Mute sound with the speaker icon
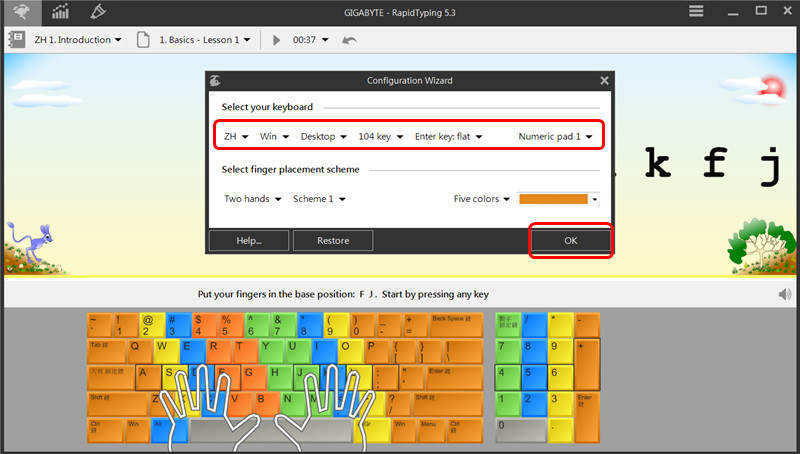Screen dimensions: 800x454 click(x=785, y=294)
